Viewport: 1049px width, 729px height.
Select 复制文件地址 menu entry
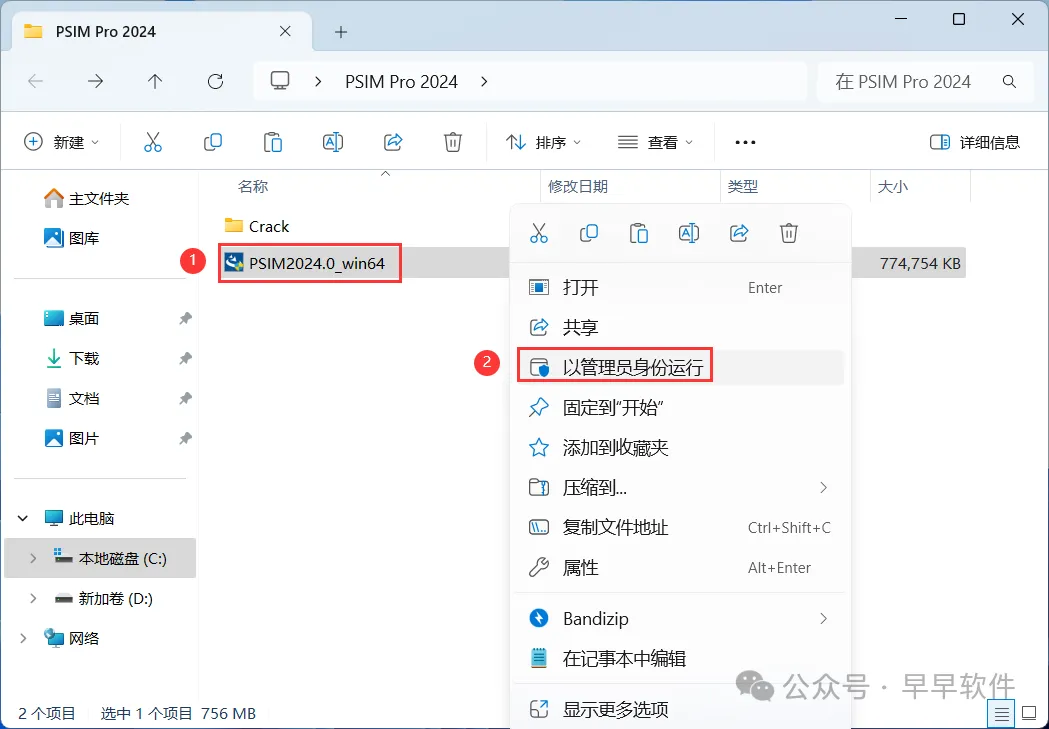[x=678, y=528]
